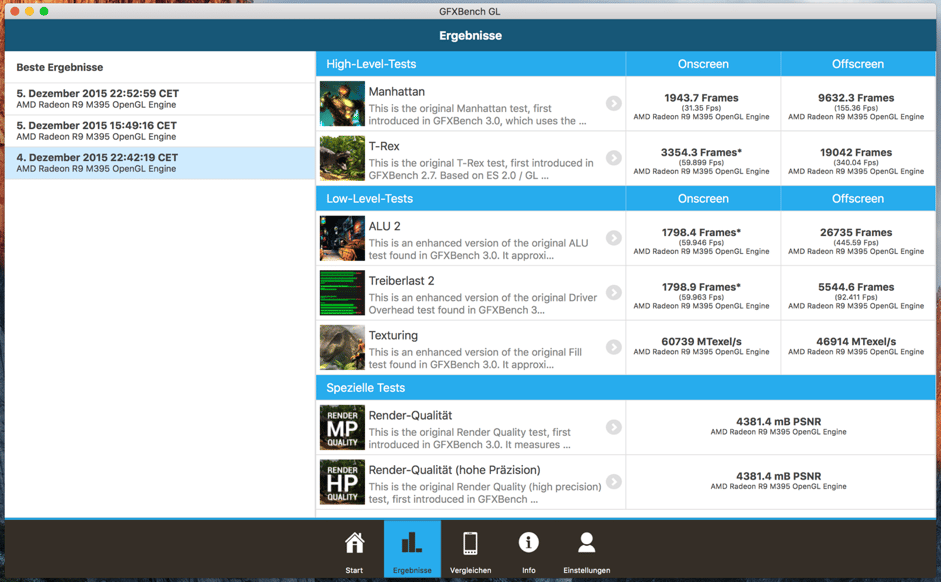Click the ALU 2 test thumbnail
Image resolution: width=941 pixels, height=582 pixels.
click(x=342, y=238)
